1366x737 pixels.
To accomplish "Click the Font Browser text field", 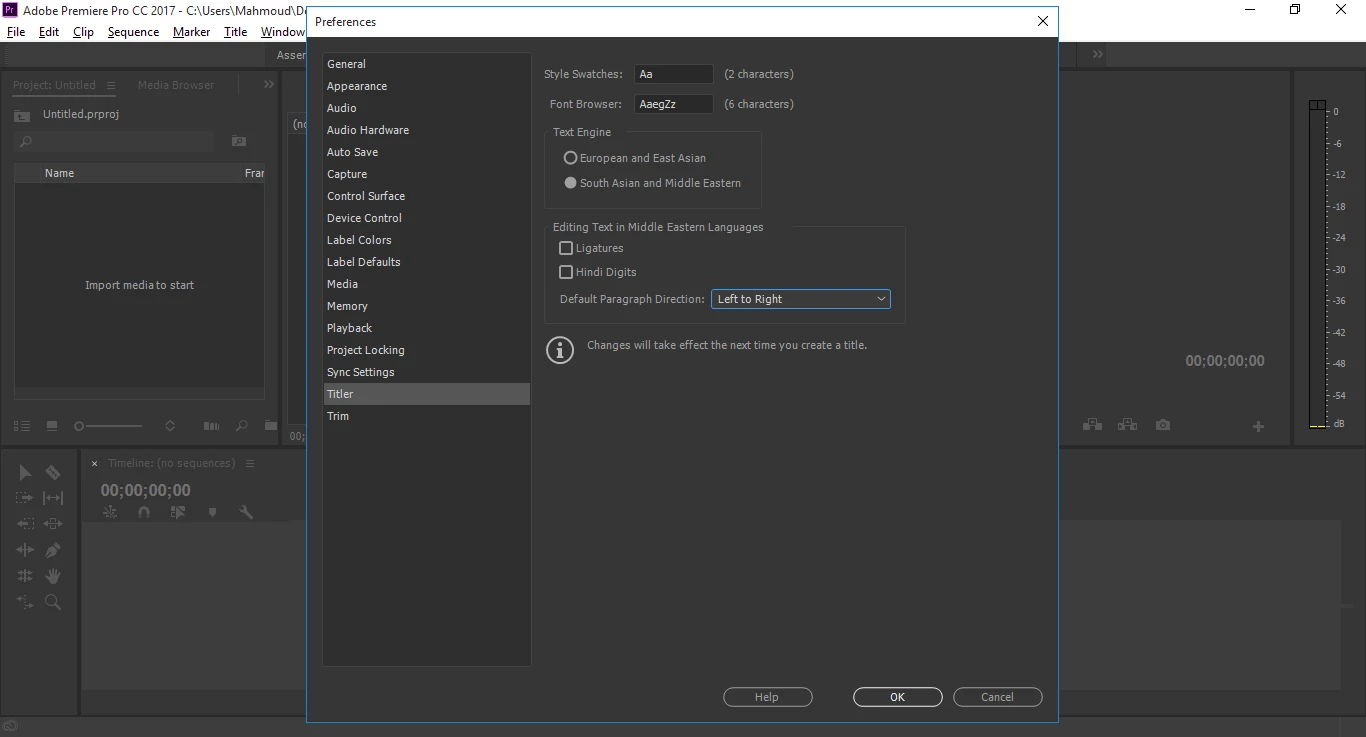I will tap(674, 104).
